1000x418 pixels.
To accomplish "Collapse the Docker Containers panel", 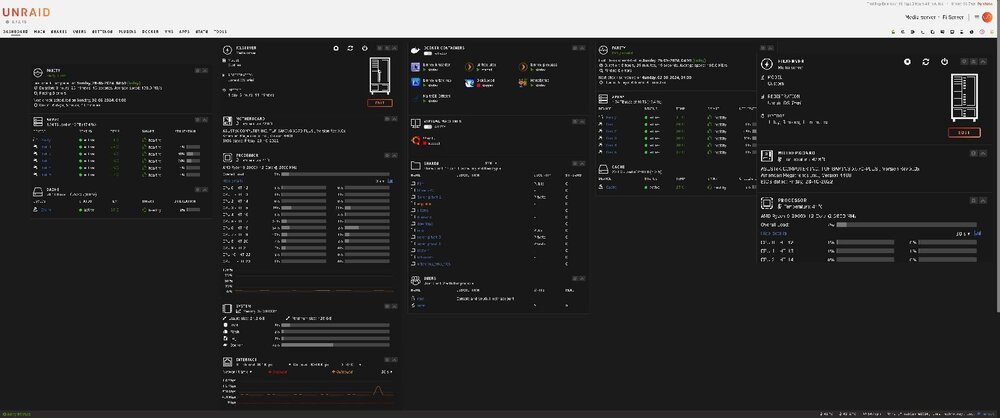I will (x=581, y=48).
